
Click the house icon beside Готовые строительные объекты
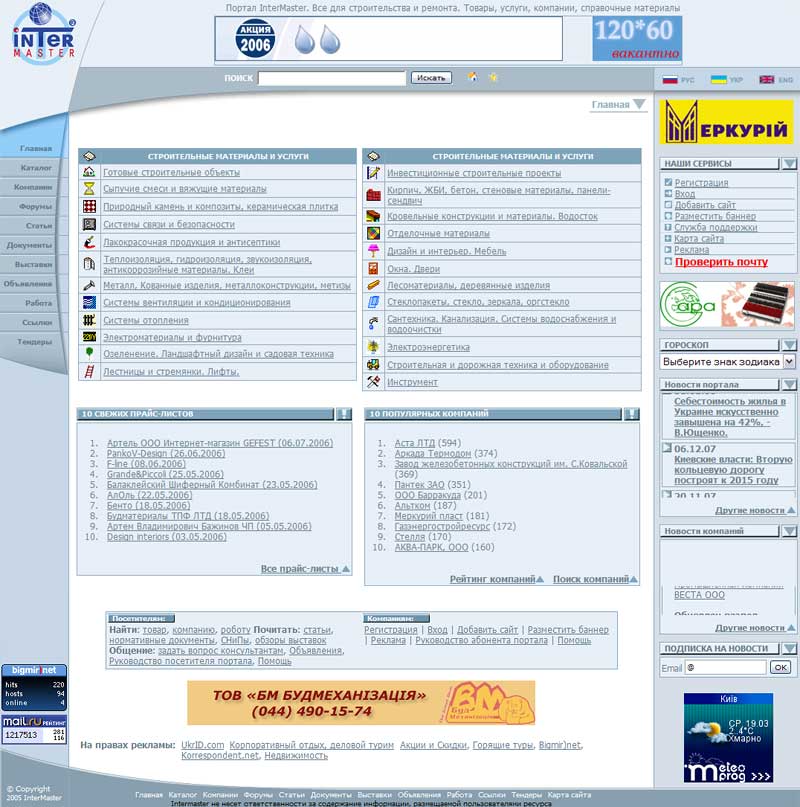pos(89,172)
